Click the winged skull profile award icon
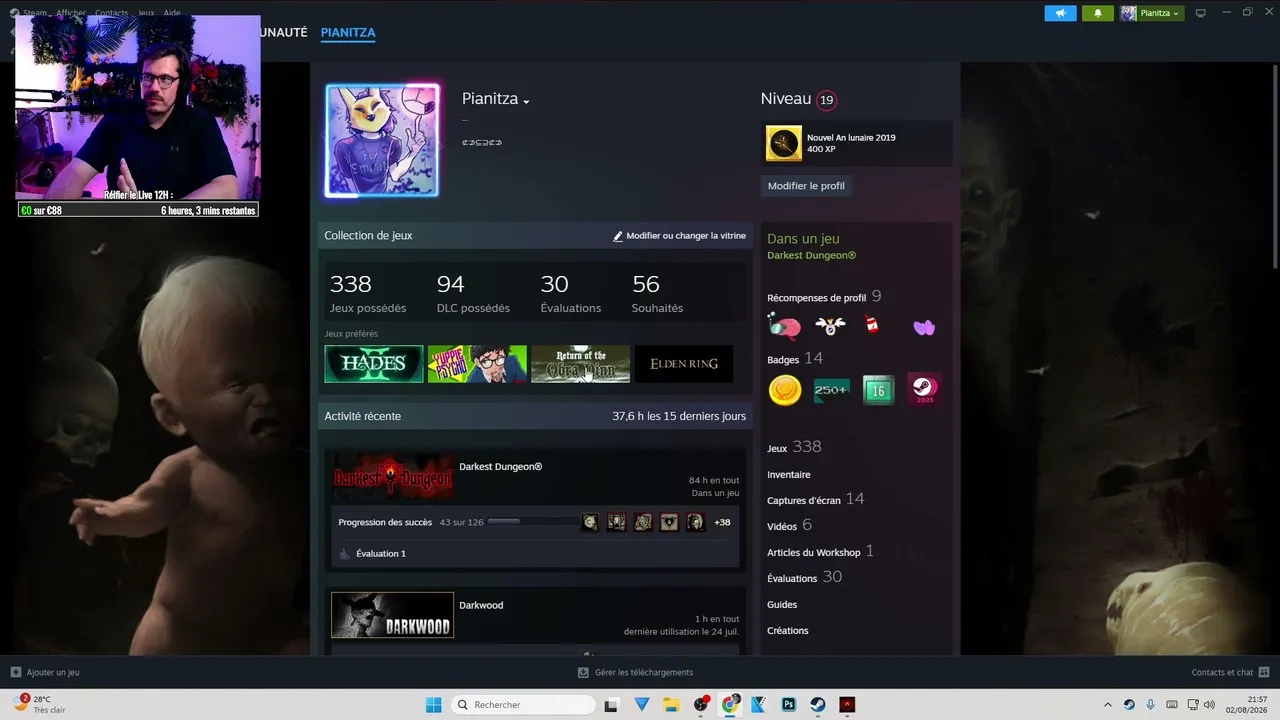Image resolution: width=1280 pixels, height=720 pixels. coord(830,326)
